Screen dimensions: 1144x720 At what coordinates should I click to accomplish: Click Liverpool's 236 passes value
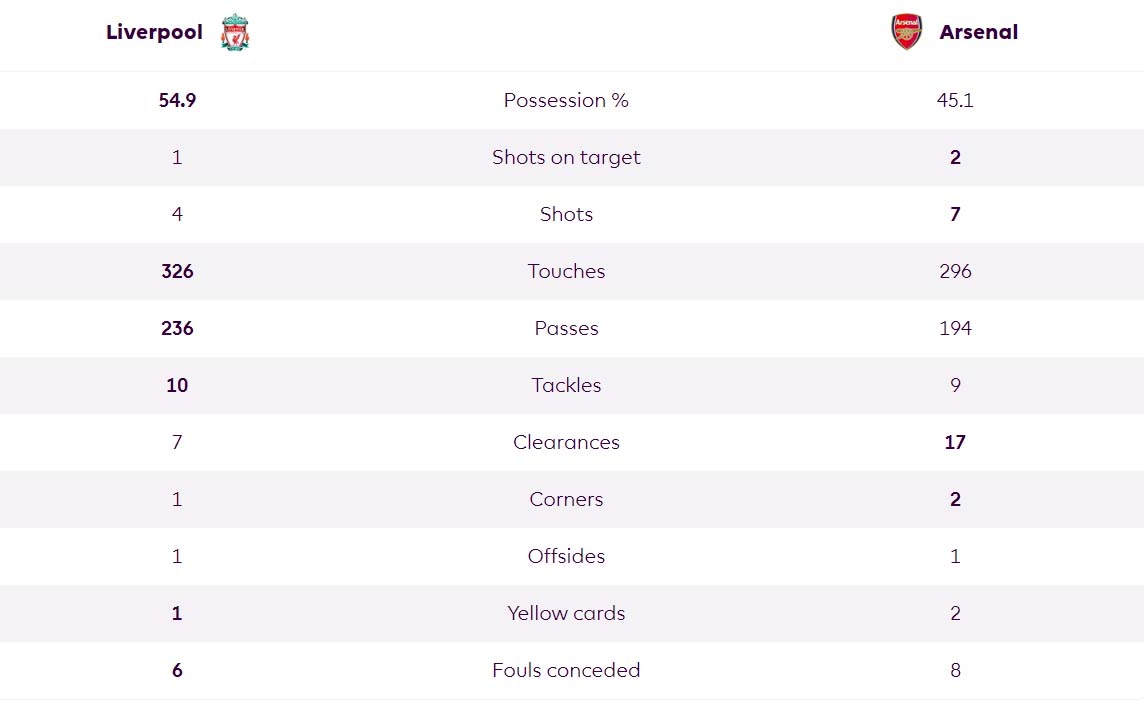click(177, 328)
